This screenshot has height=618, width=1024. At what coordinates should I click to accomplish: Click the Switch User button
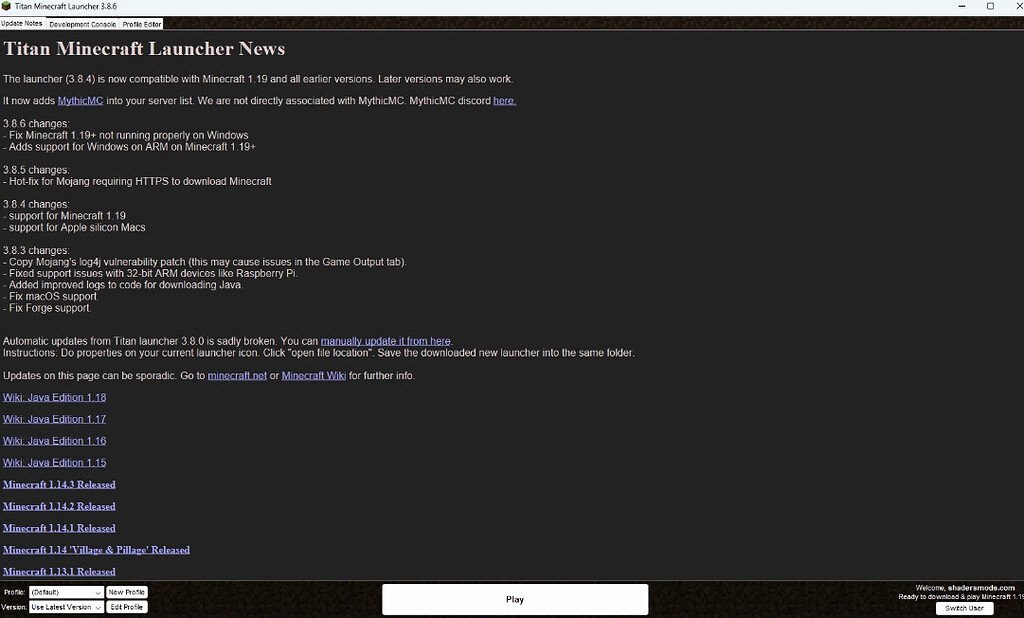[964, 608]
